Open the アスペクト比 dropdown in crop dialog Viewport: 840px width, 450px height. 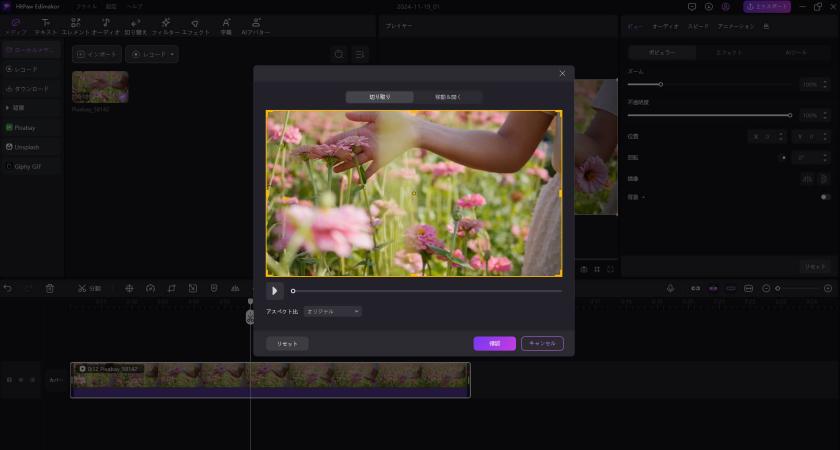click(x=333, y=311)
